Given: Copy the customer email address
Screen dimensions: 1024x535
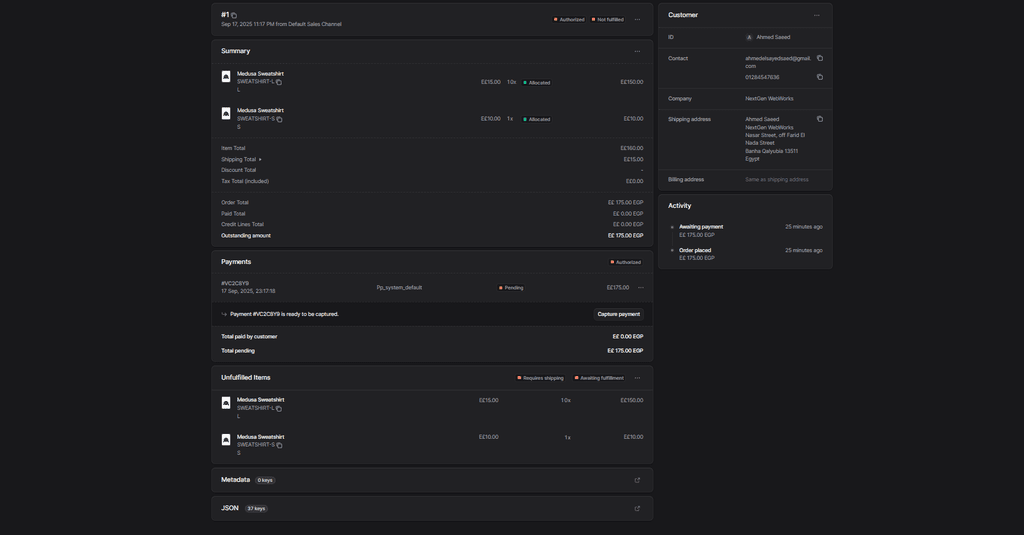Looking at the screenshot, I should pyautogui.click(x=820, y=58).
